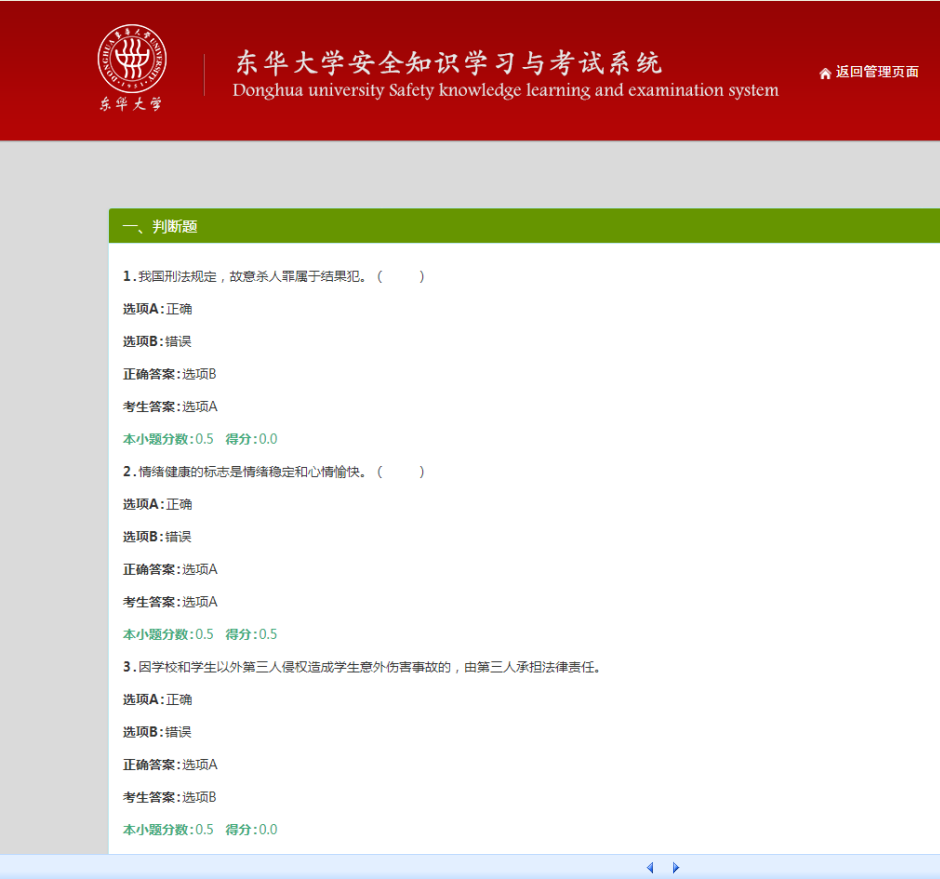Click the 正确答案 选项B line of question 1
Image resolution: width=940 pixels, height=879 pixels.
170,374
